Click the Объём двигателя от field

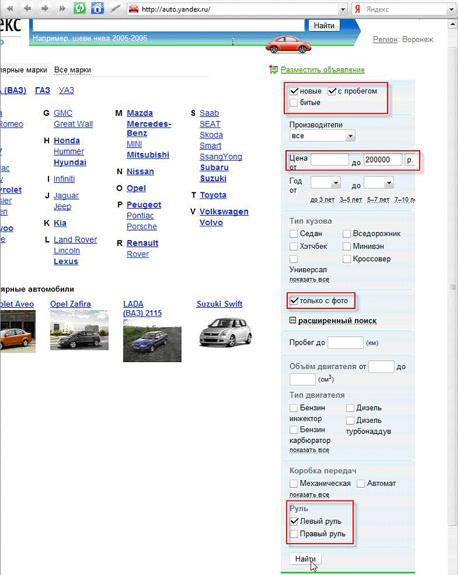[x=381, y=366]
